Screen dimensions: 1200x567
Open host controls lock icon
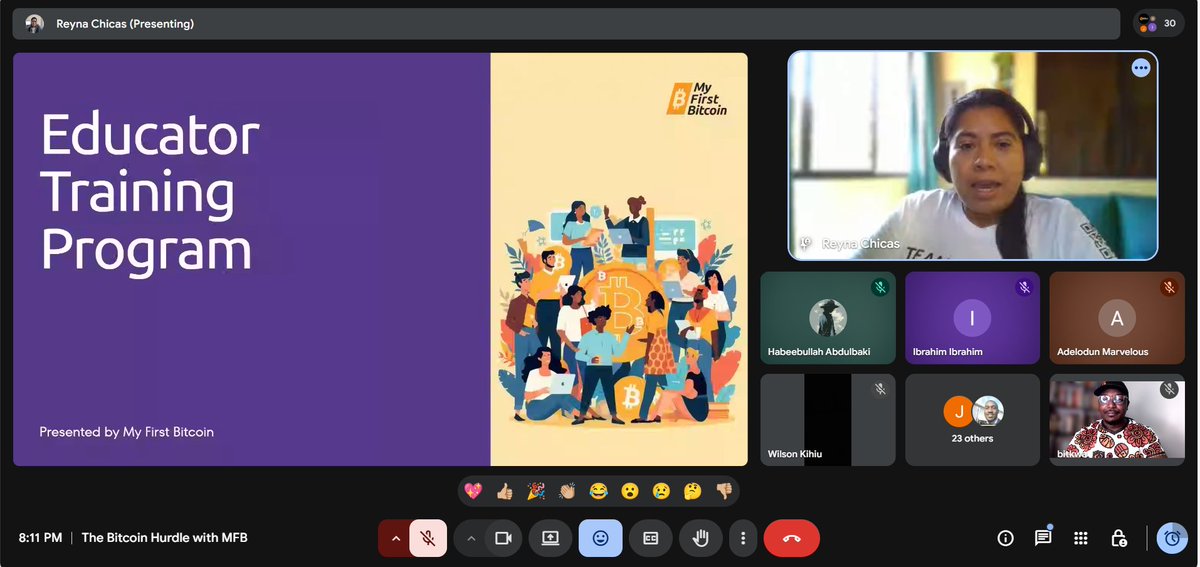[x=1119, y=538]
